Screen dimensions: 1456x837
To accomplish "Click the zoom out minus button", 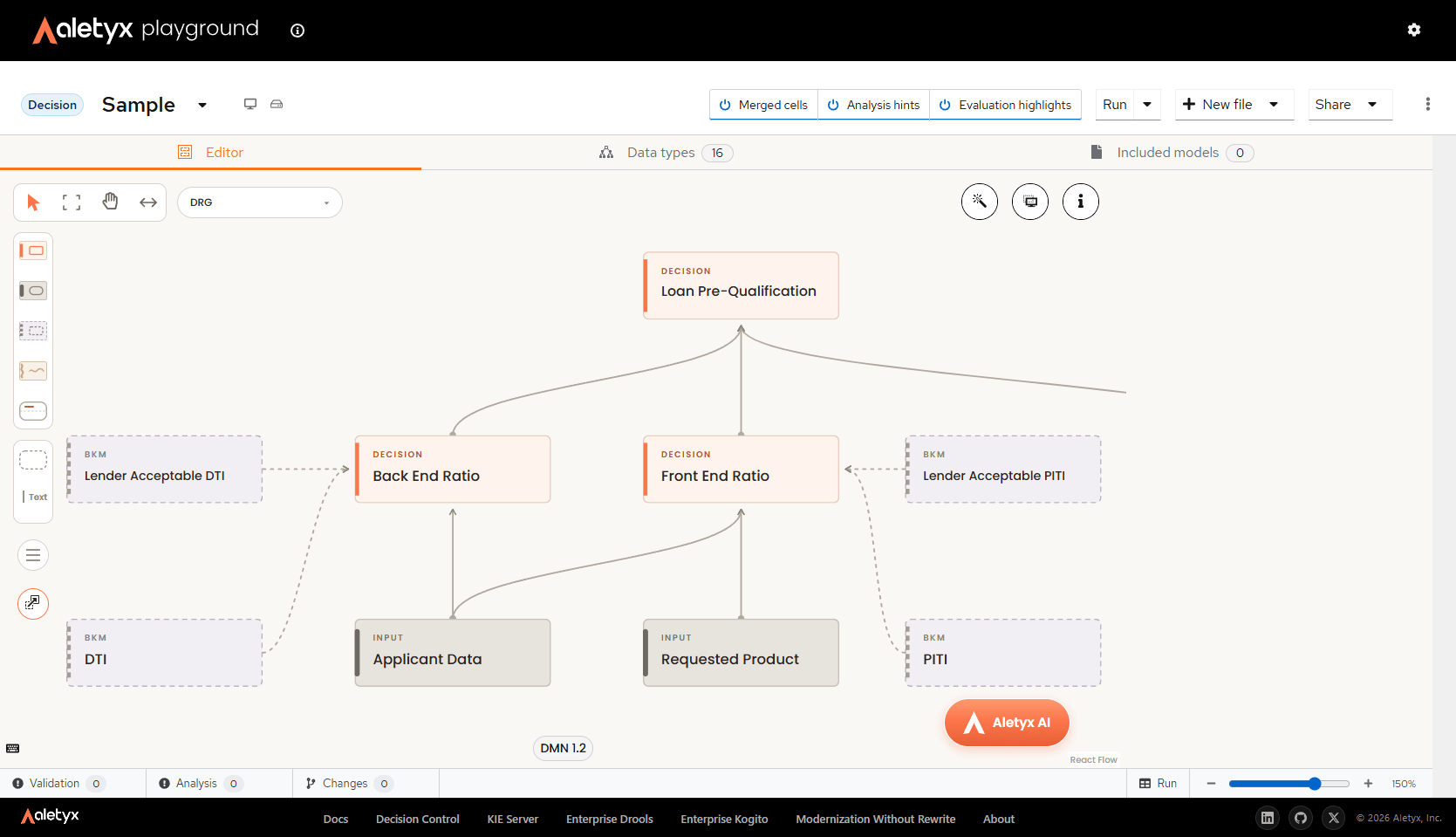I will coord(1211,784).
